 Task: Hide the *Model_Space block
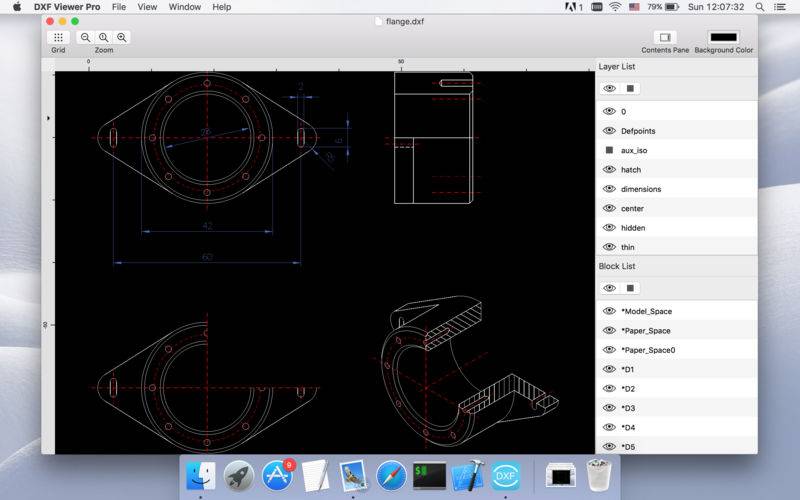coord(609,311)
